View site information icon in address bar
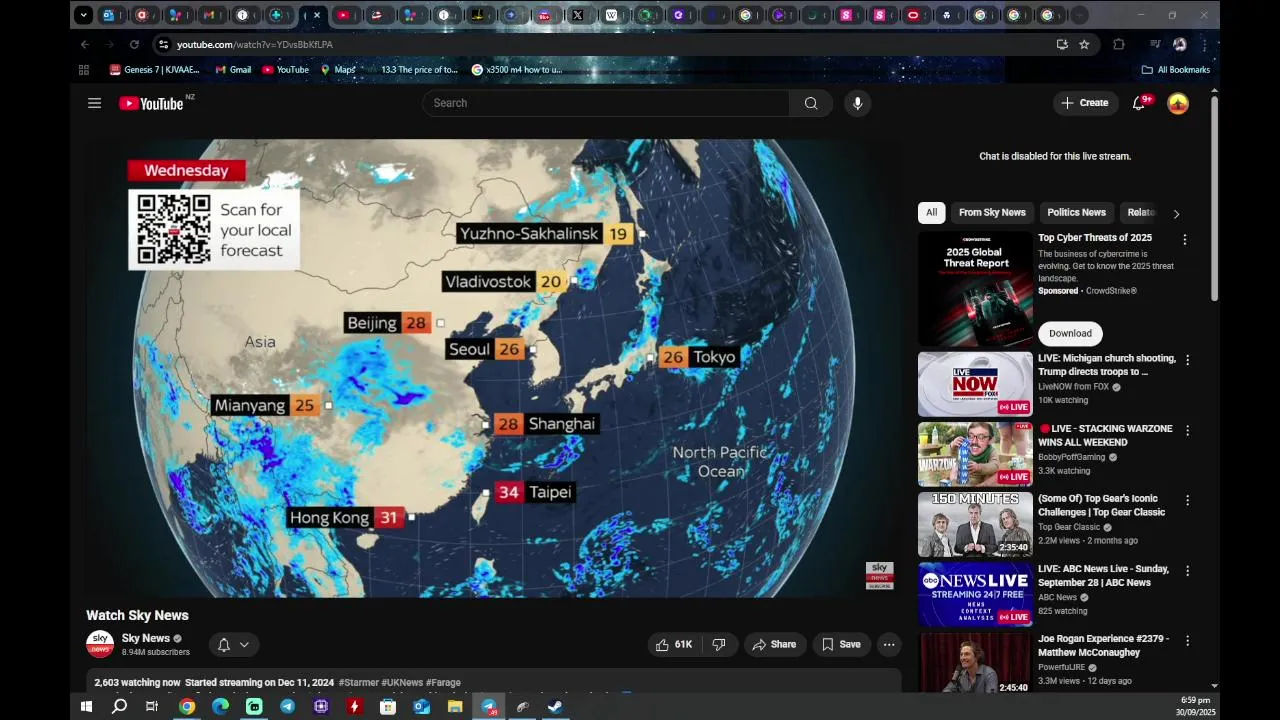 point(163,44)
